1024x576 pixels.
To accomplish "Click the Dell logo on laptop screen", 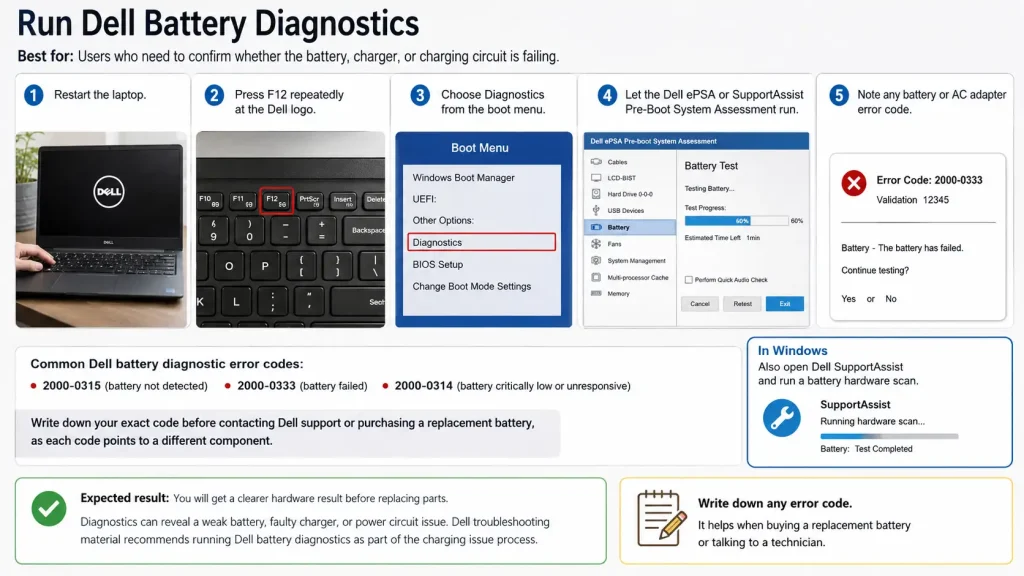I will pyautogui.click(x=108, y=191).
